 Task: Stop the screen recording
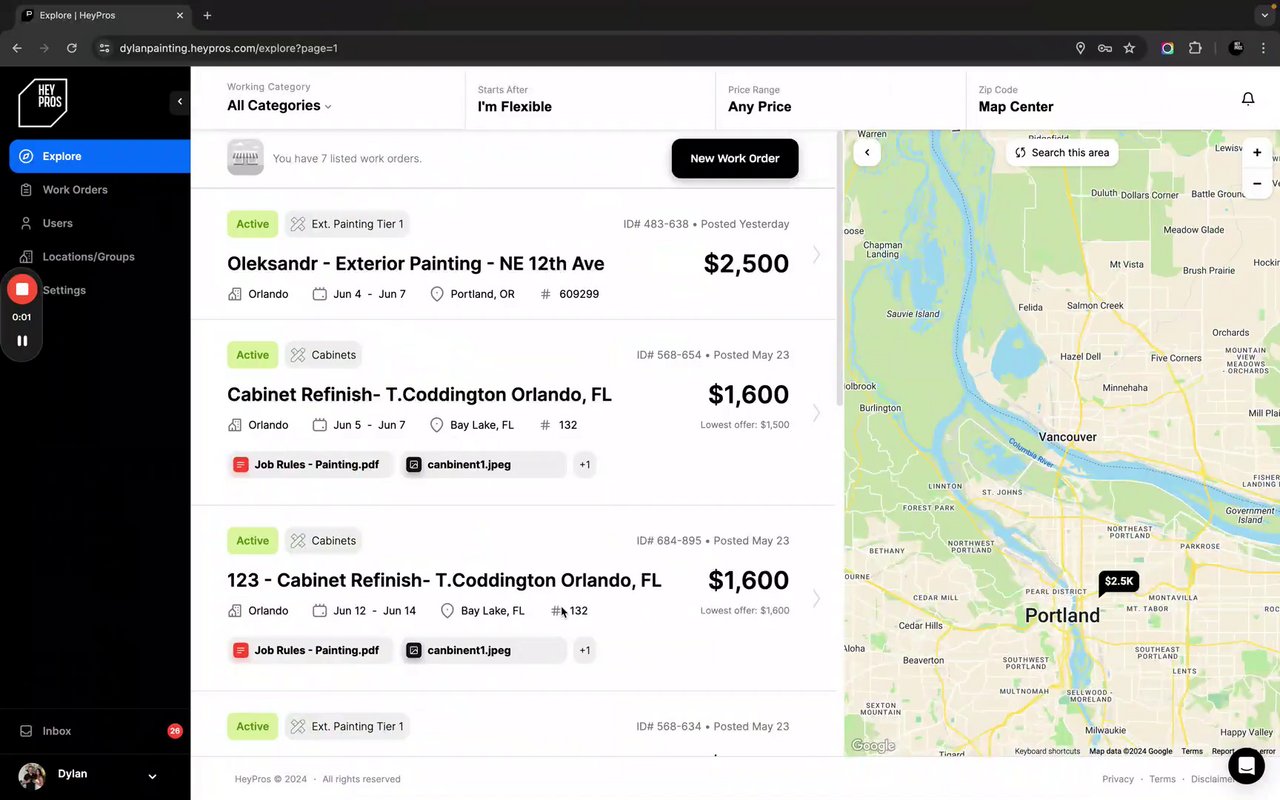[22, 289]
